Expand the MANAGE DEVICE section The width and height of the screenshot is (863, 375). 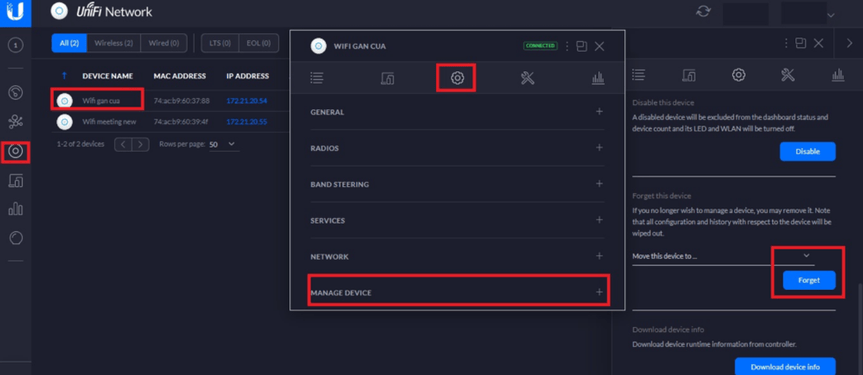457,292
